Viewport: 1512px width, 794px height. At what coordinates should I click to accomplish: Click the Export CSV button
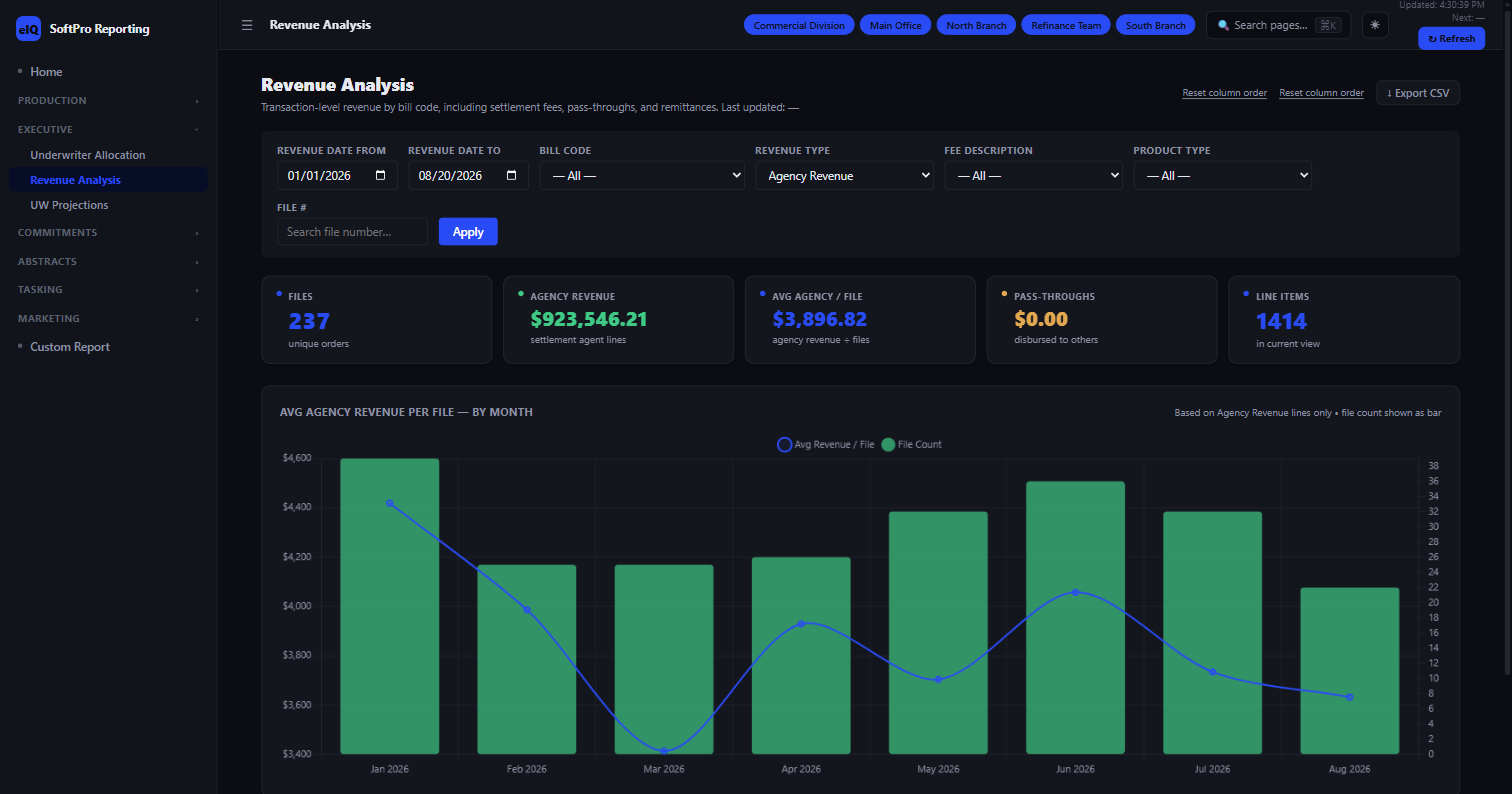coord(1418,93)
